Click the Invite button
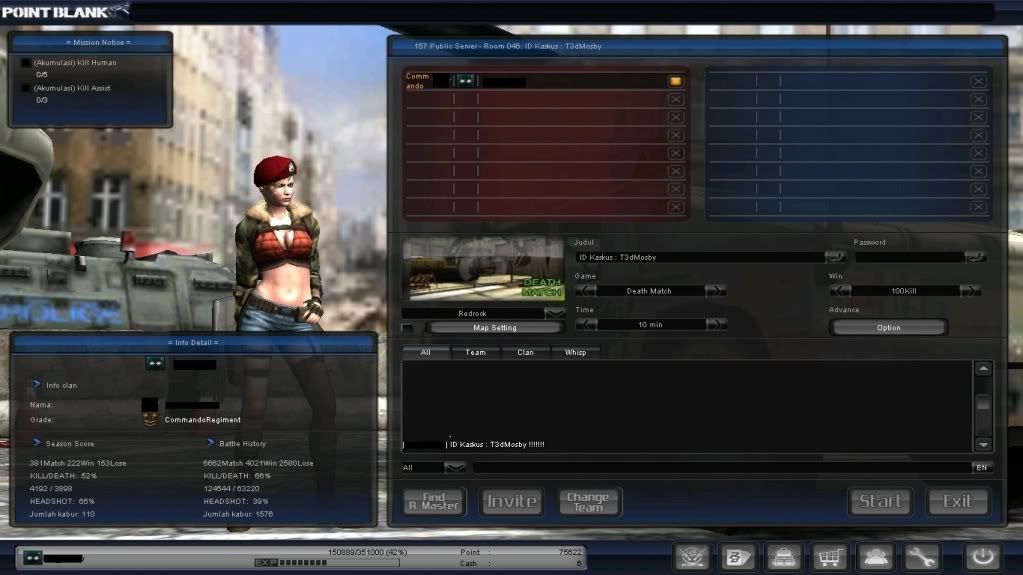 pyautogui.click(x=512, y=501)
